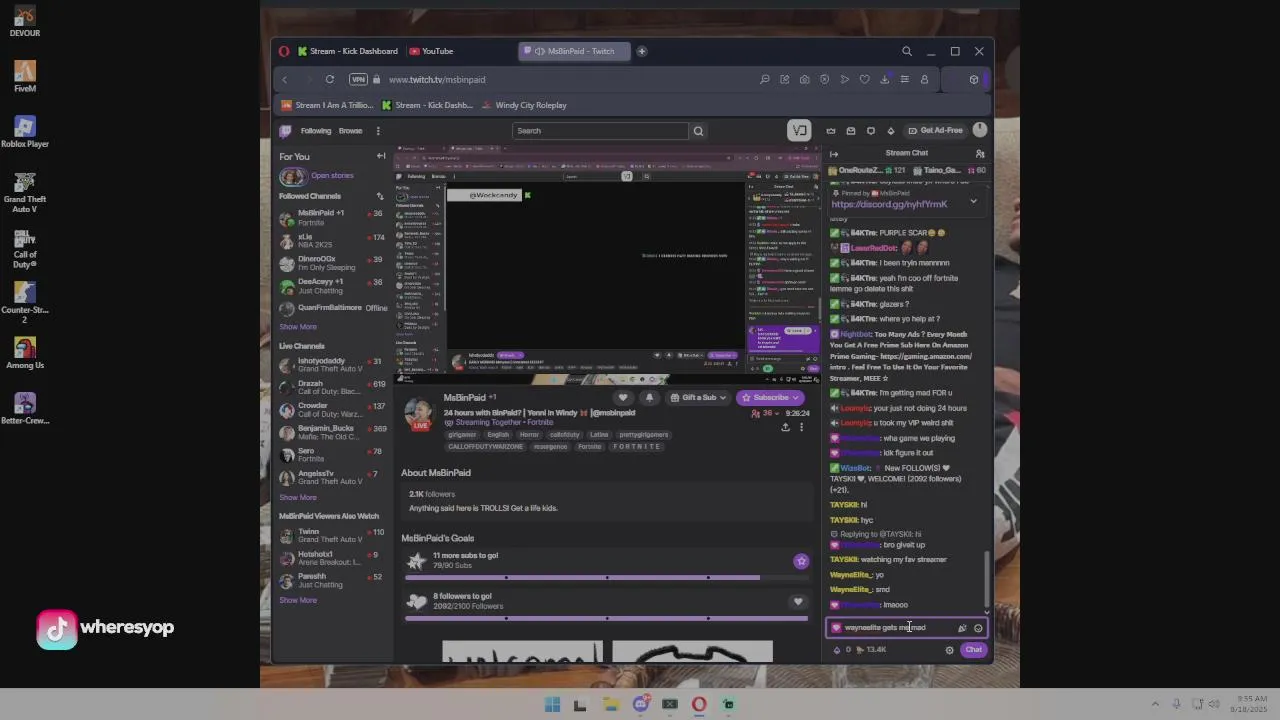Open Windows Start button on taskbar

[552, 705]
